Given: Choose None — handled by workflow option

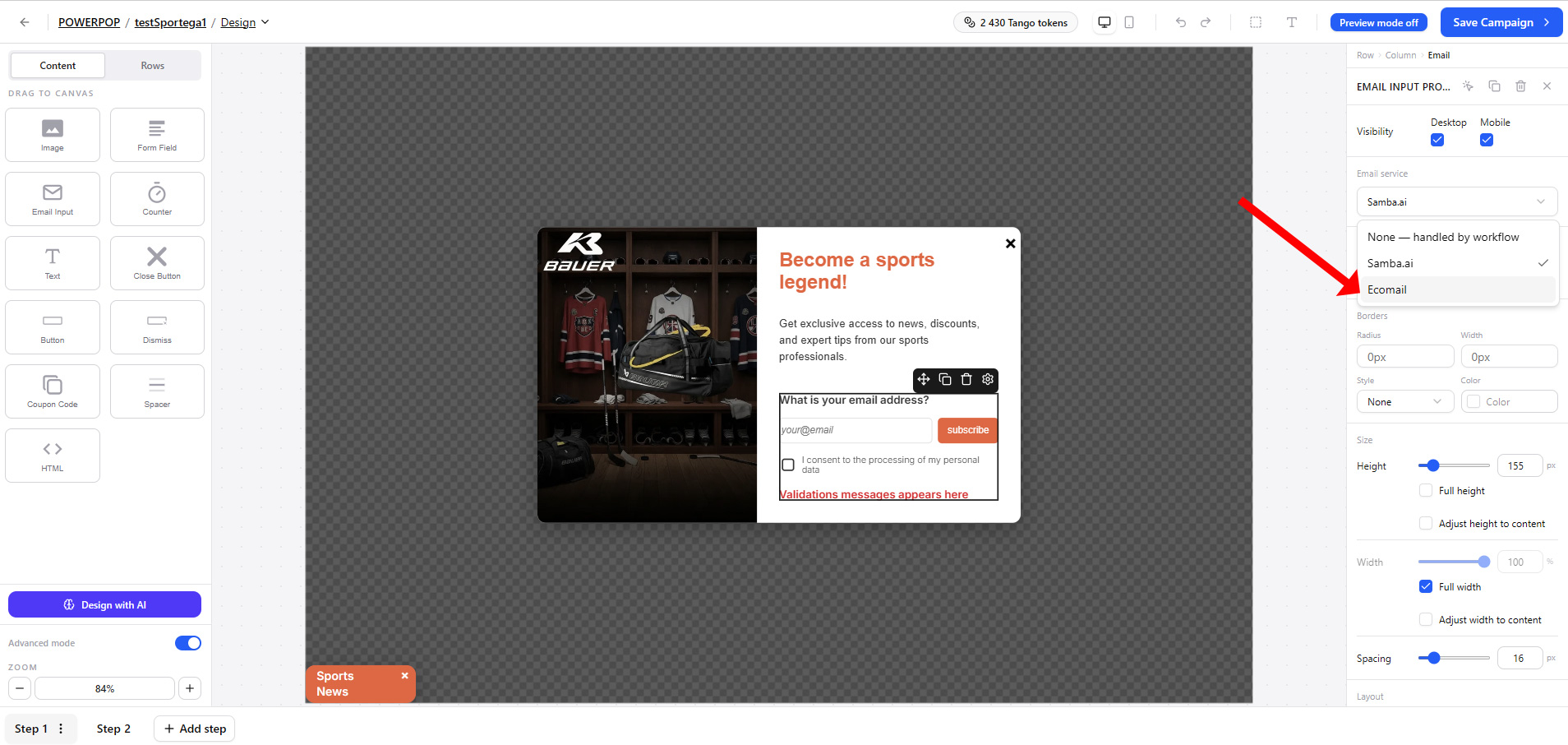Looking at the screenshot, I should coord(1457,237).
